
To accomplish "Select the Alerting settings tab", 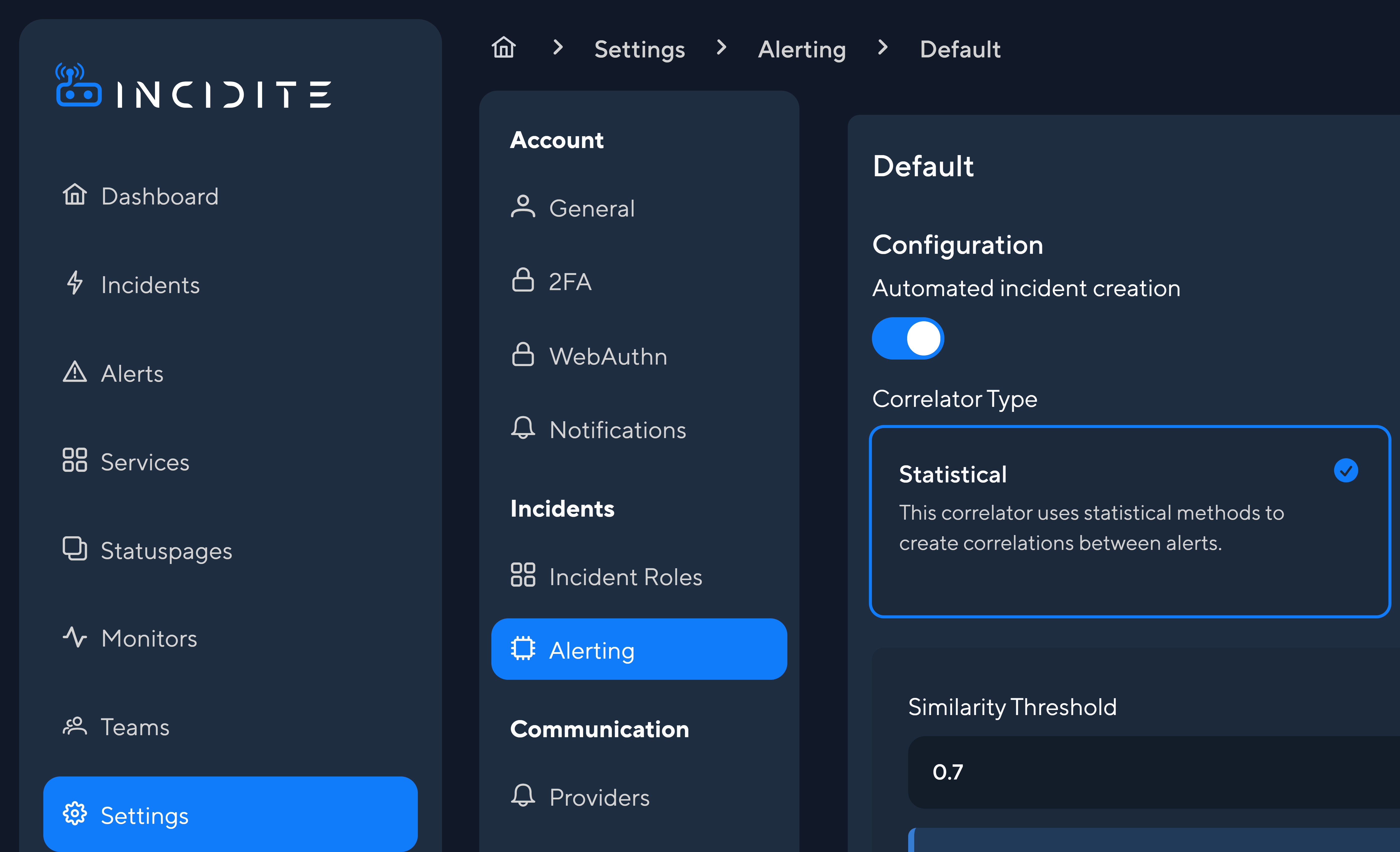I will (x=639, y=650).
